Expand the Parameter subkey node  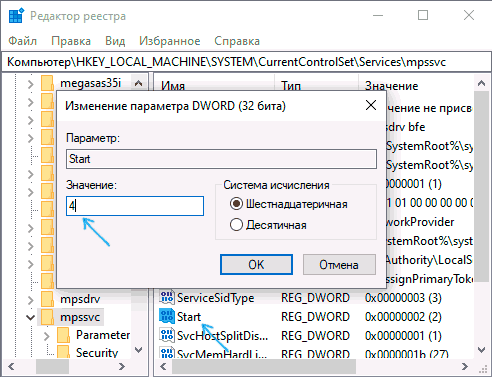47,336
